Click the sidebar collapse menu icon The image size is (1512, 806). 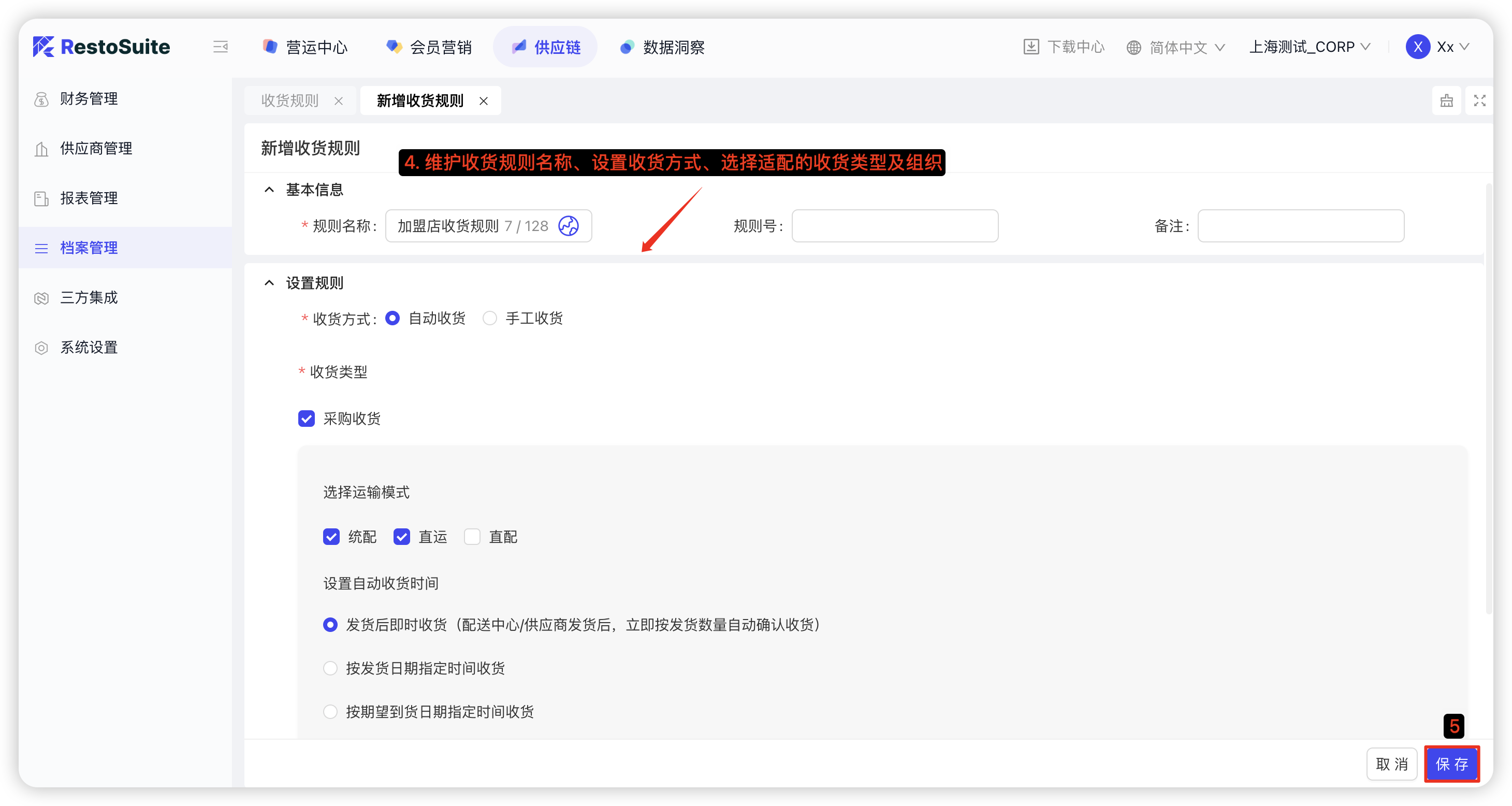[x=220, y=47]
